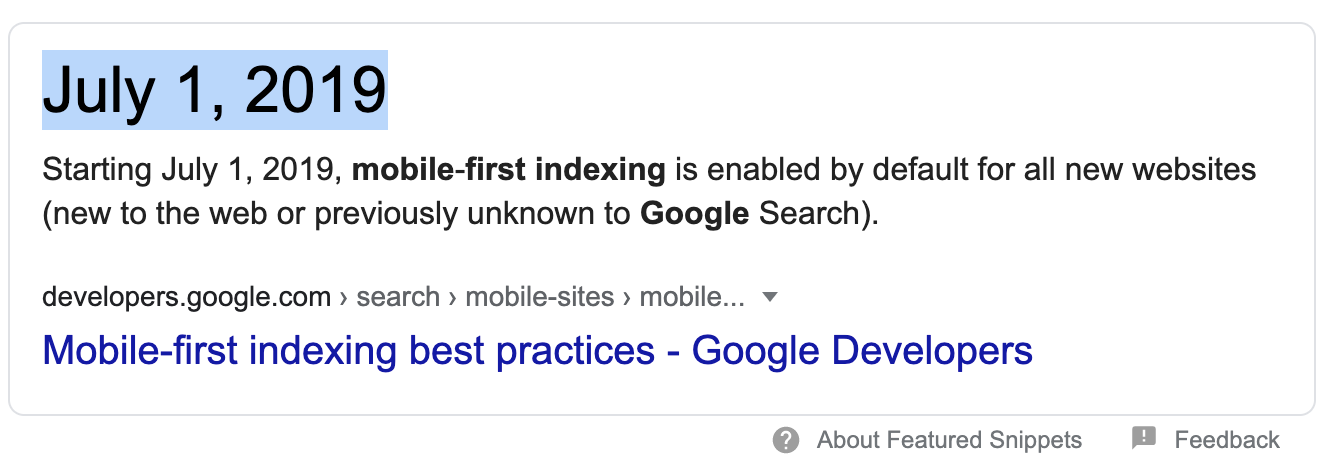Expand the dropdown arrow beside the URL breadcrumb

(x=769, y=297)
